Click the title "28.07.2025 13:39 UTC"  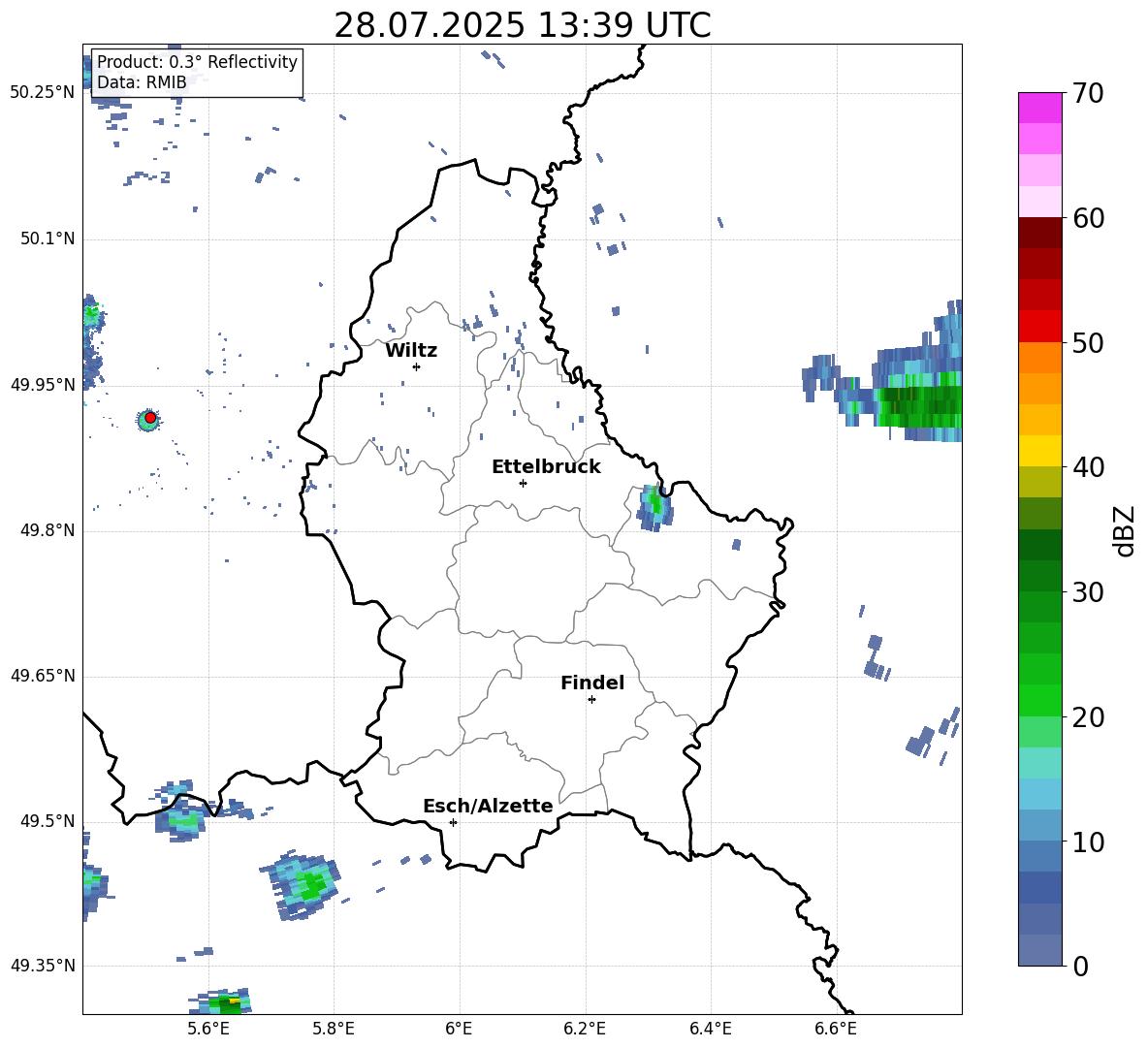[x=522, y=25]
